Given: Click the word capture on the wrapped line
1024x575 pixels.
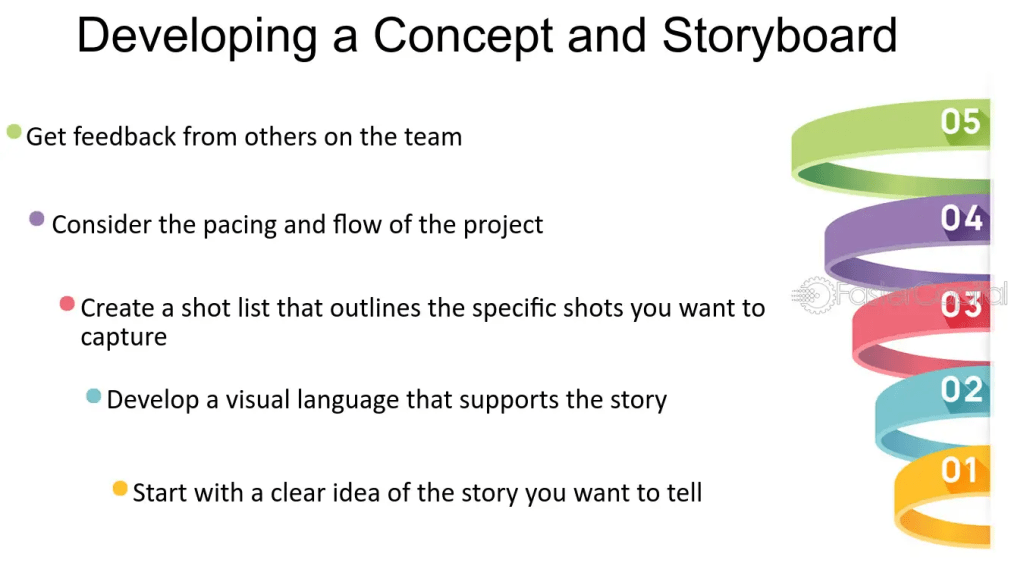Looking at the screenshot, I should click(x=123, y=338).
